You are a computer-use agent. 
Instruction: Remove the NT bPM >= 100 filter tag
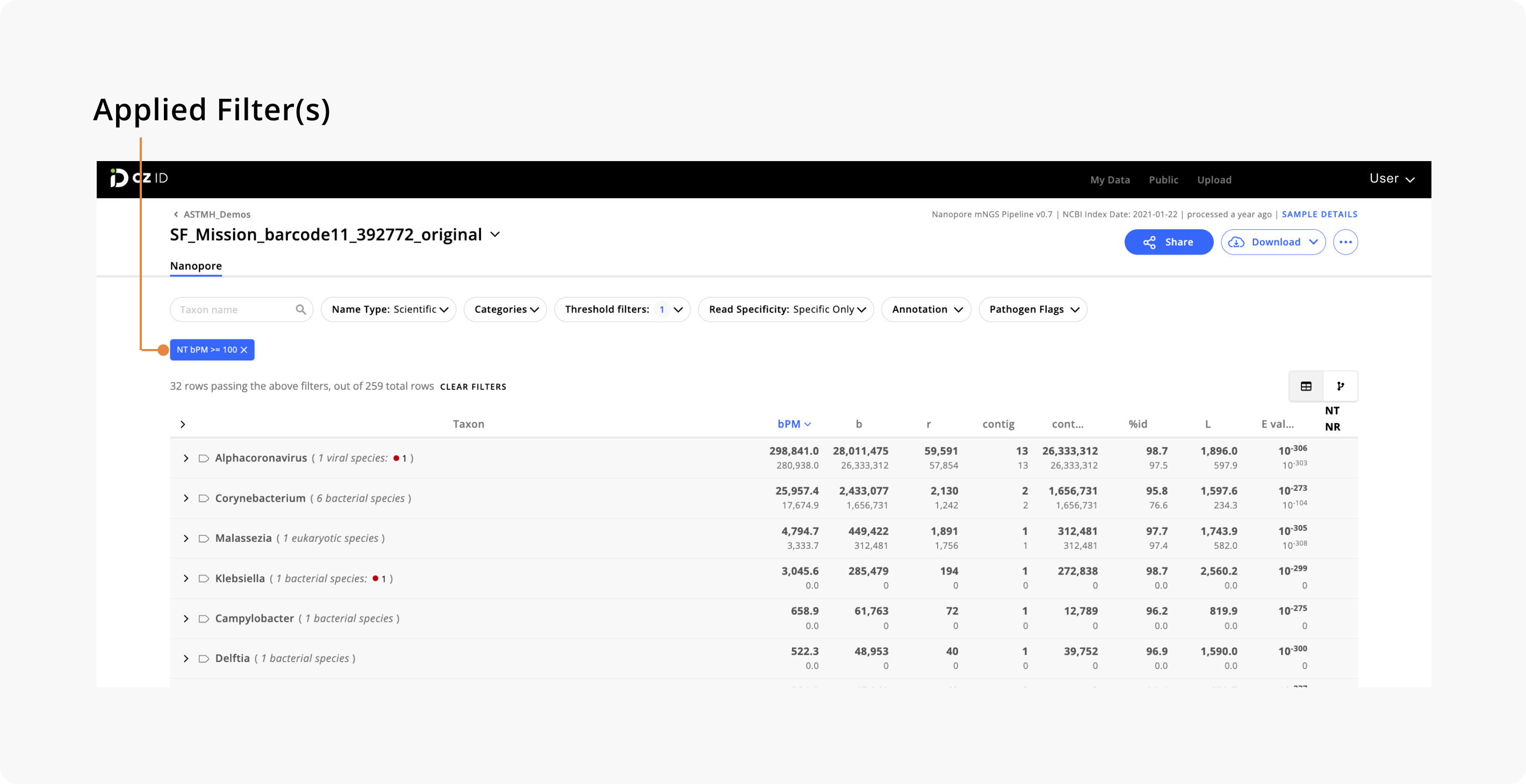(x=244, y=350)
